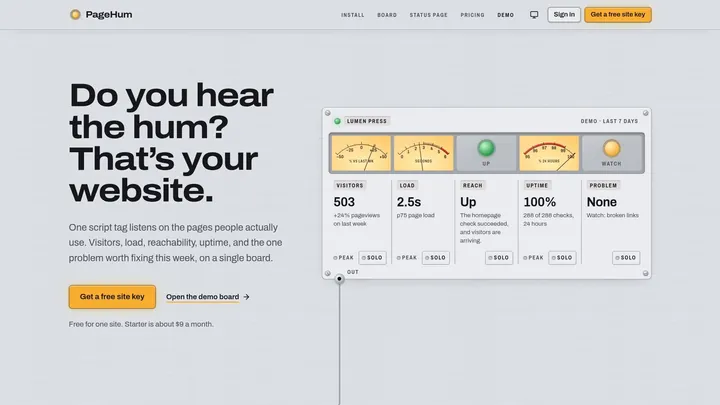The image size is (720, 405).
Task: Click 'p75 page load' text
Action: tap(416, 215)
